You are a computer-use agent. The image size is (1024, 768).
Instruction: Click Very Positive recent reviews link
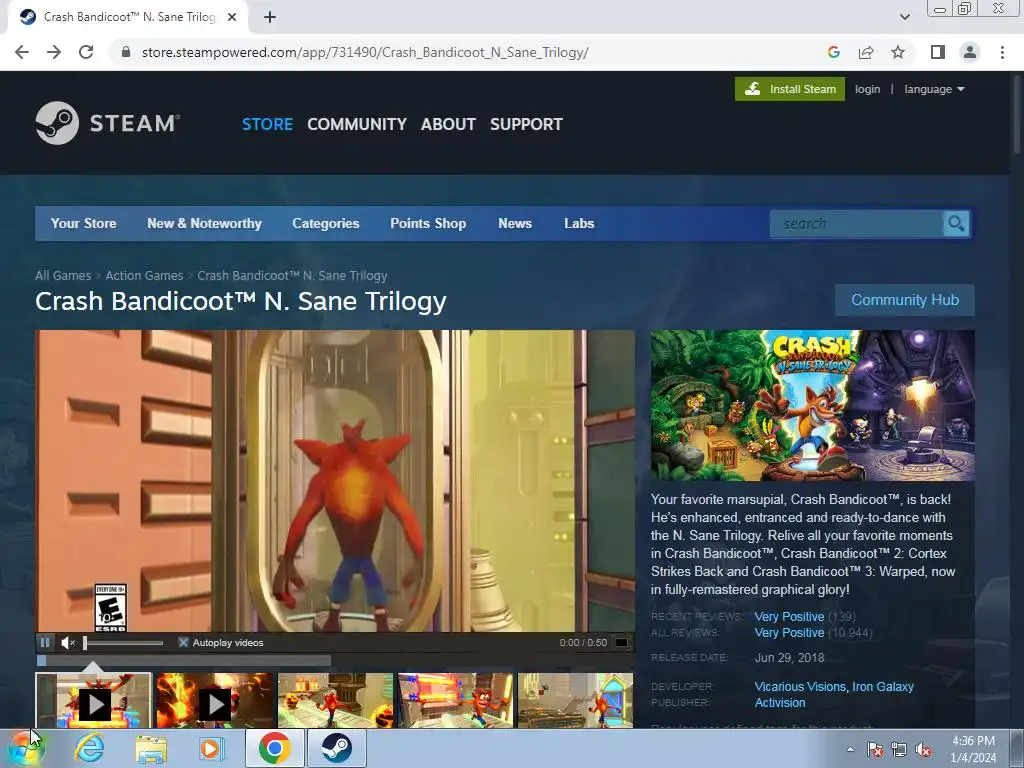pyautogui.click(x=789, y=616)
